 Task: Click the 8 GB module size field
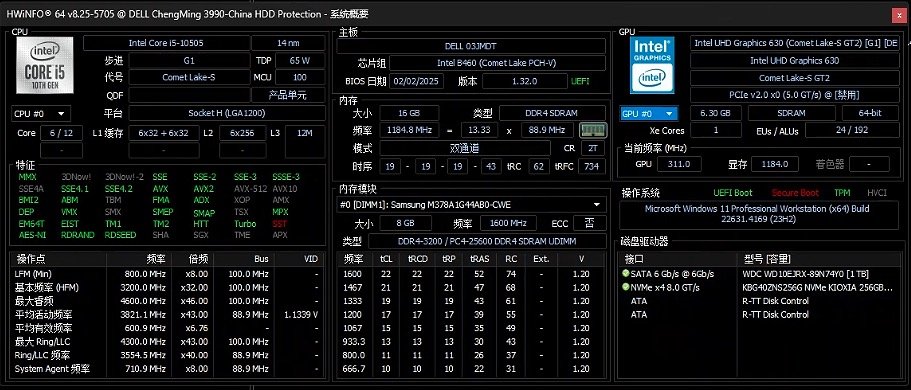406,223
